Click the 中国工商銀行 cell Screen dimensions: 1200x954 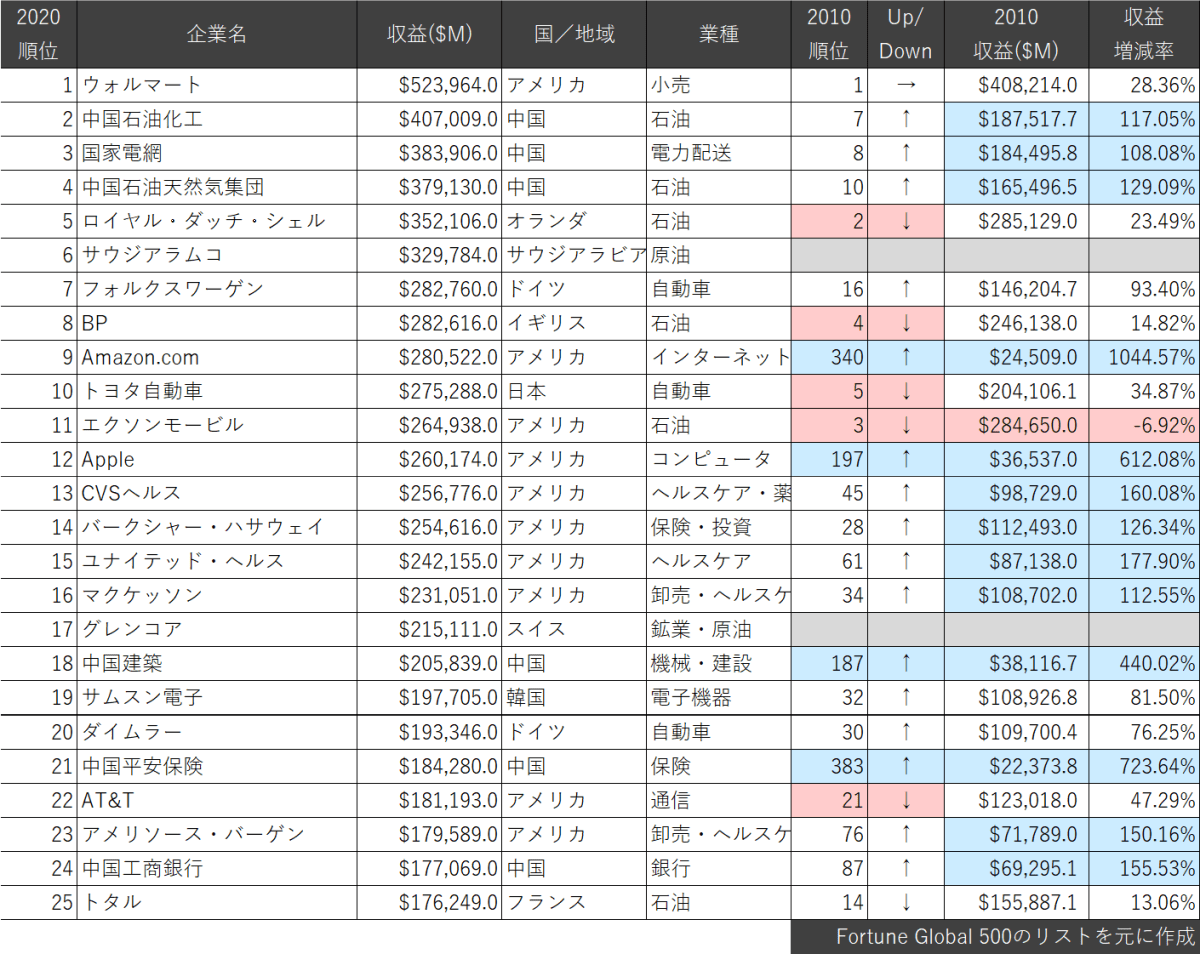pyautogui.click(x=216, y=867)
